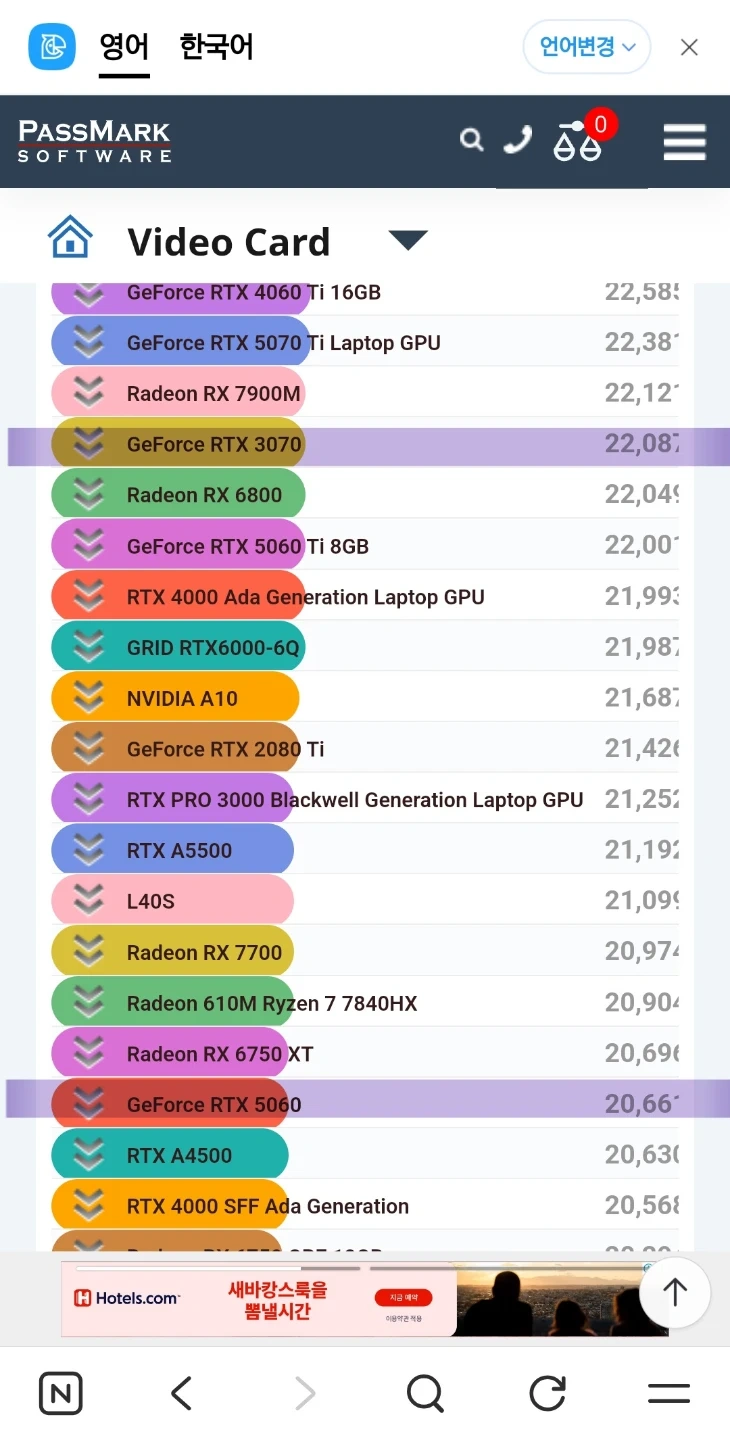
Task: Click the PassMark Software logo
Action: click(94, 141)
